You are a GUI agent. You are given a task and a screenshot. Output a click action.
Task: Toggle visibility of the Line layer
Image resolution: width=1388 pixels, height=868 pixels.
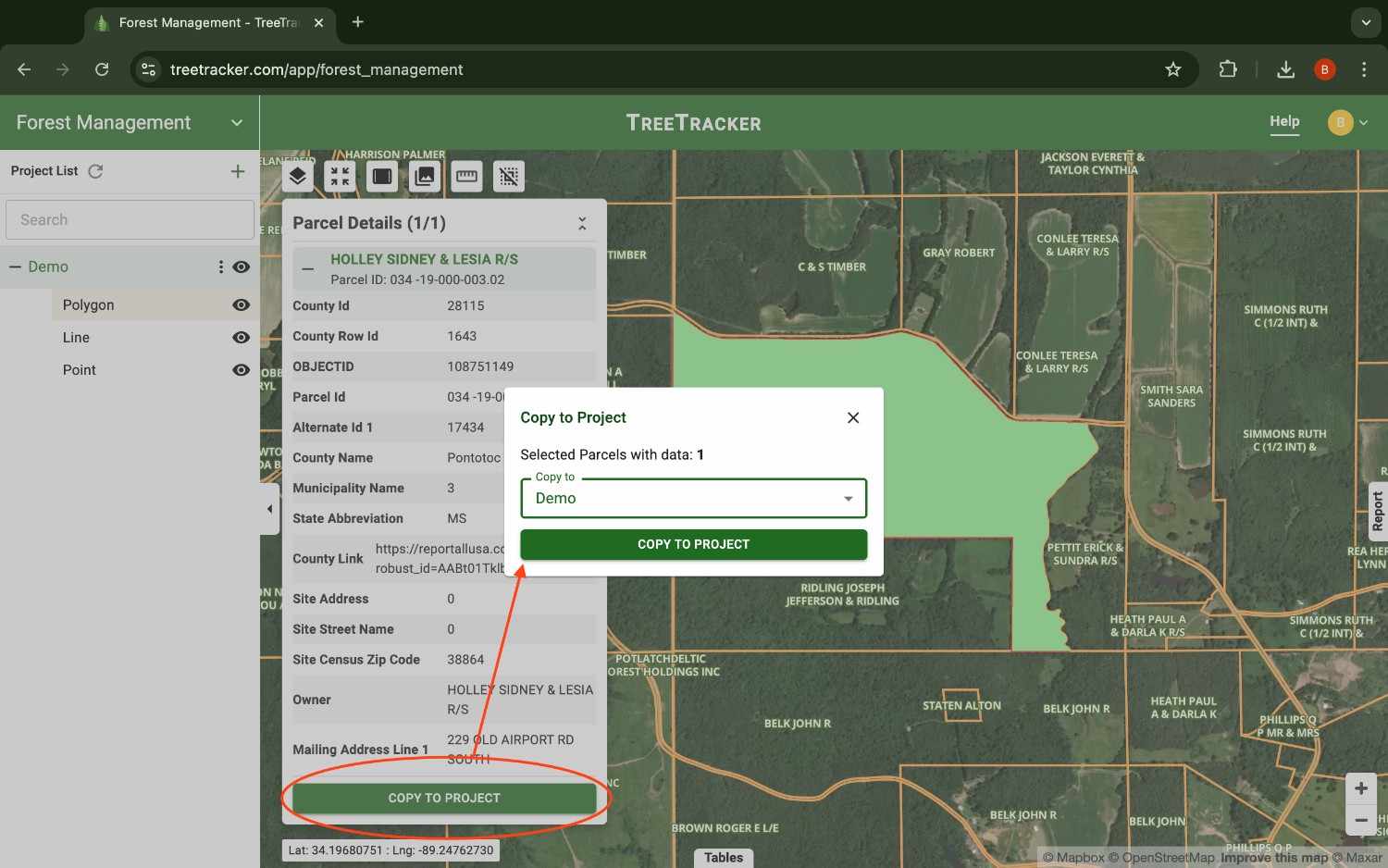pos(241,337)
